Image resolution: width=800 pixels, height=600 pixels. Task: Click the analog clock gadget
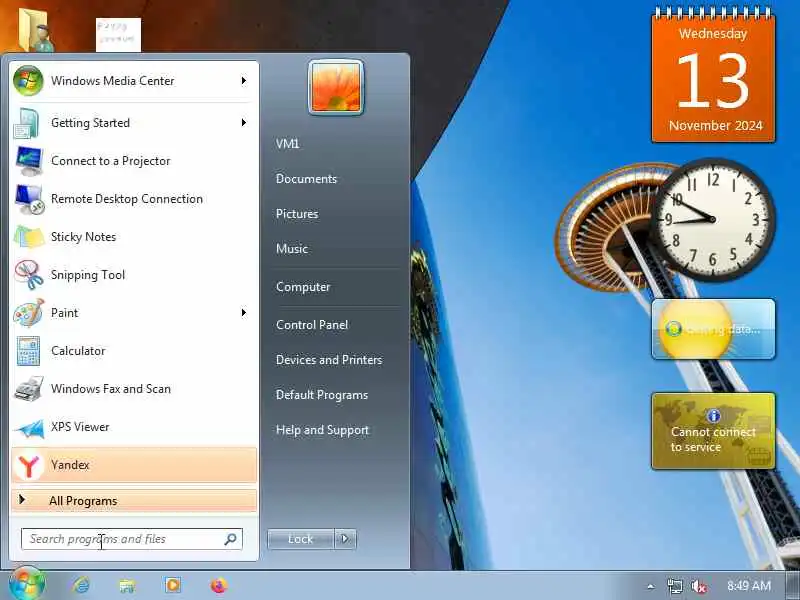pyautogui.click(x=712, y=219)
